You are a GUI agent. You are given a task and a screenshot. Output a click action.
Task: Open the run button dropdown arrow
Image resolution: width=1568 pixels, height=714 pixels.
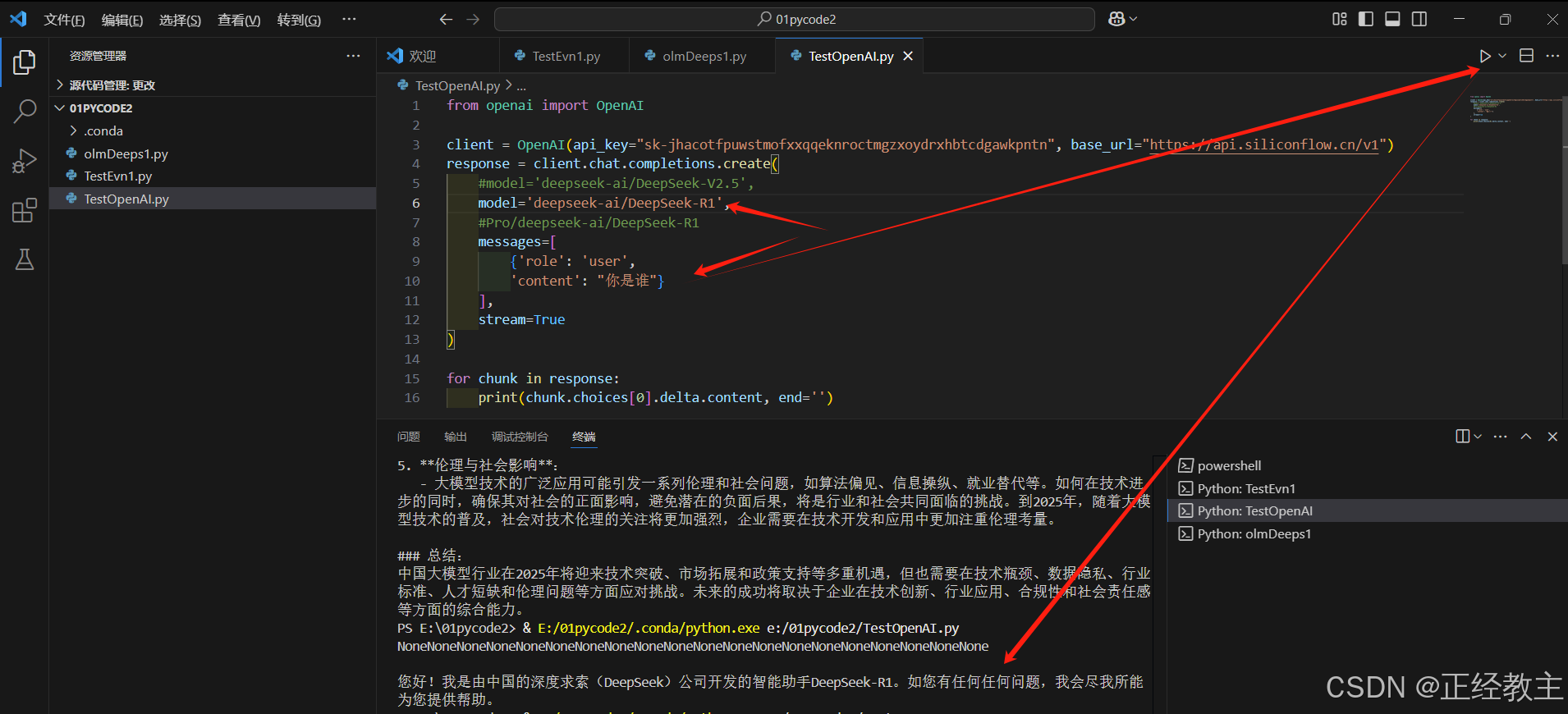[1502, 56]
